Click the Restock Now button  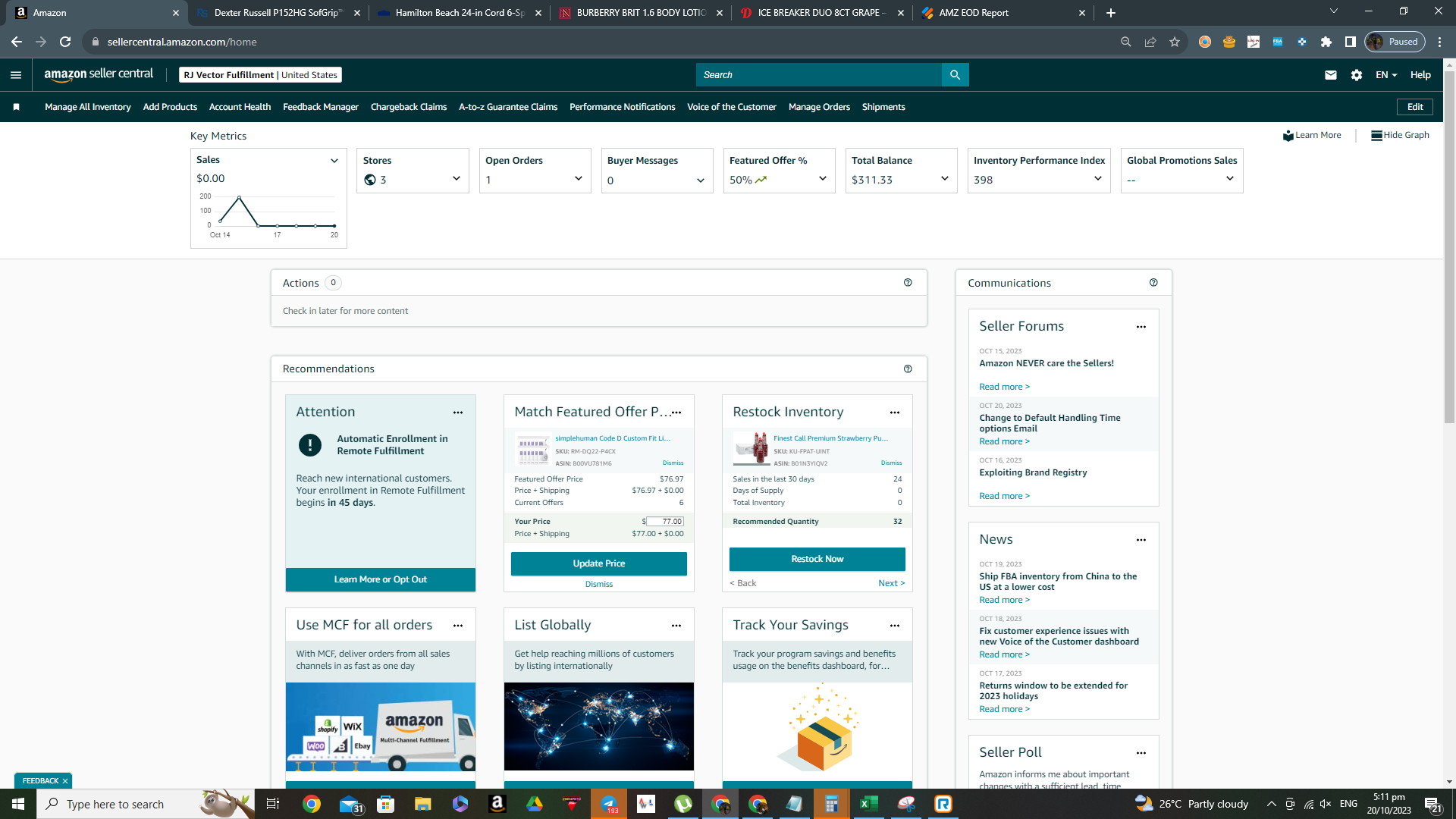(817, 560)
